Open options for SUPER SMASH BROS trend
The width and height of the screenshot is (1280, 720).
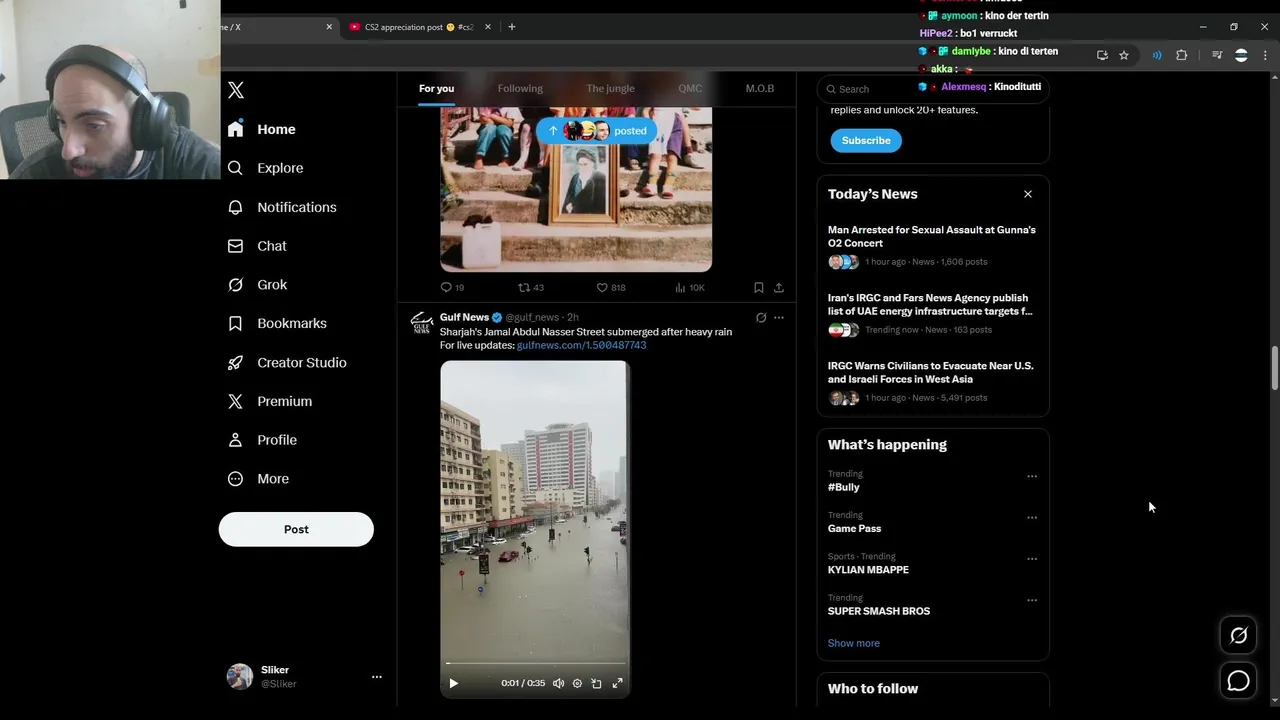pyautogui.click(x=1032, y=601)
